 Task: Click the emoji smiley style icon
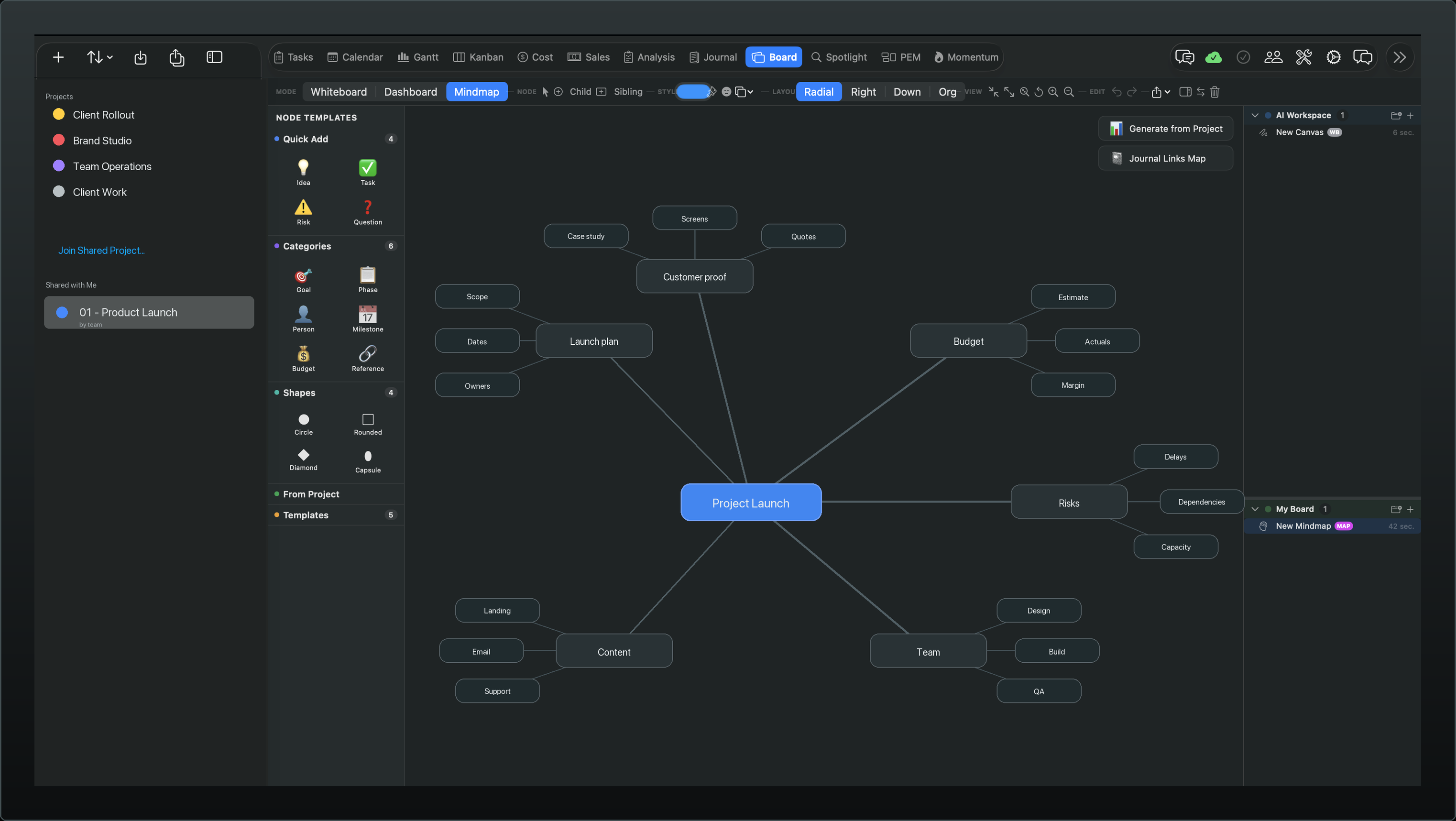pos(726,91)
